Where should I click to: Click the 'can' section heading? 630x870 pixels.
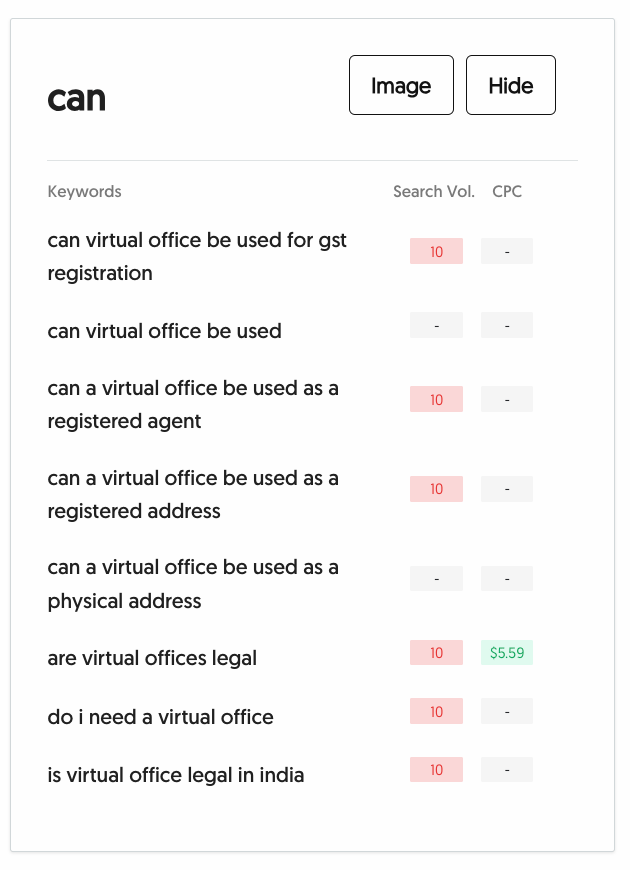(x=76, y=98)
